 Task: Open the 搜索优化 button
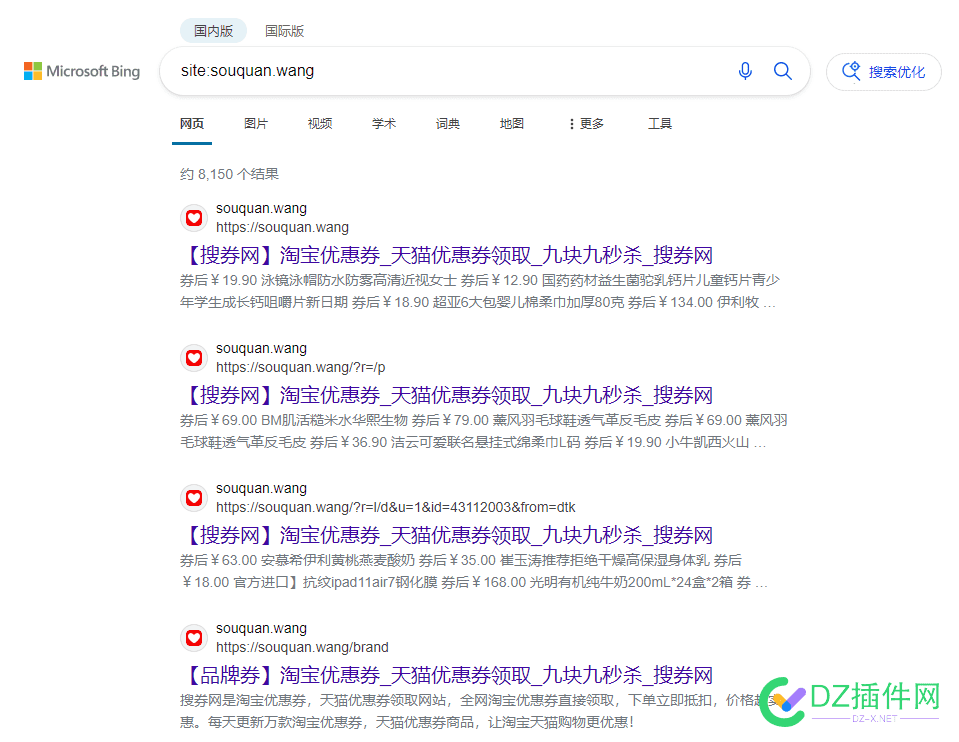tap(883, 72)
